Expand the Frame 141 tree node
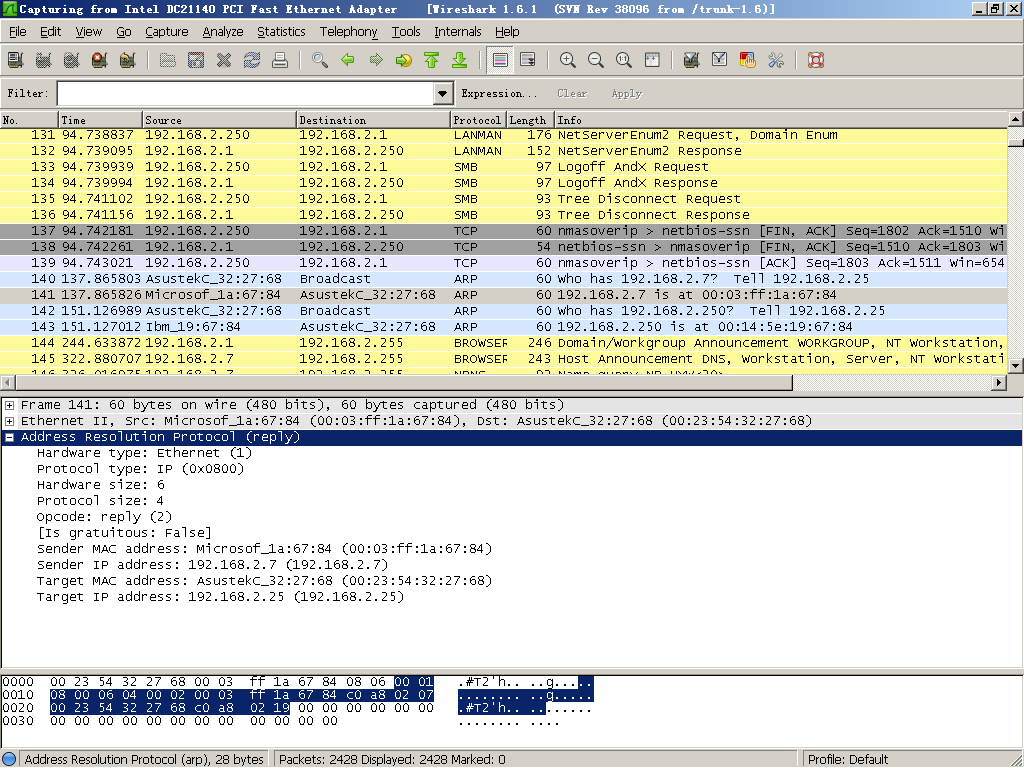Viewport: 1024px width, 768px height. (x=10, y=405)
